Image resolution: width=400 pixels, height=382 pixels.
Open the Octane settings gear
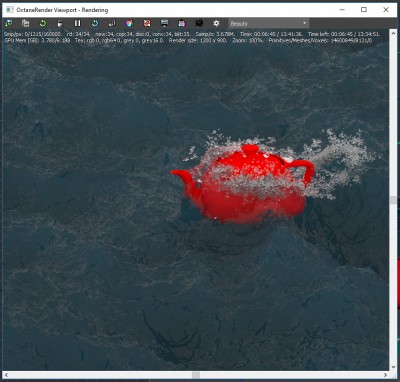click(216, 23)
